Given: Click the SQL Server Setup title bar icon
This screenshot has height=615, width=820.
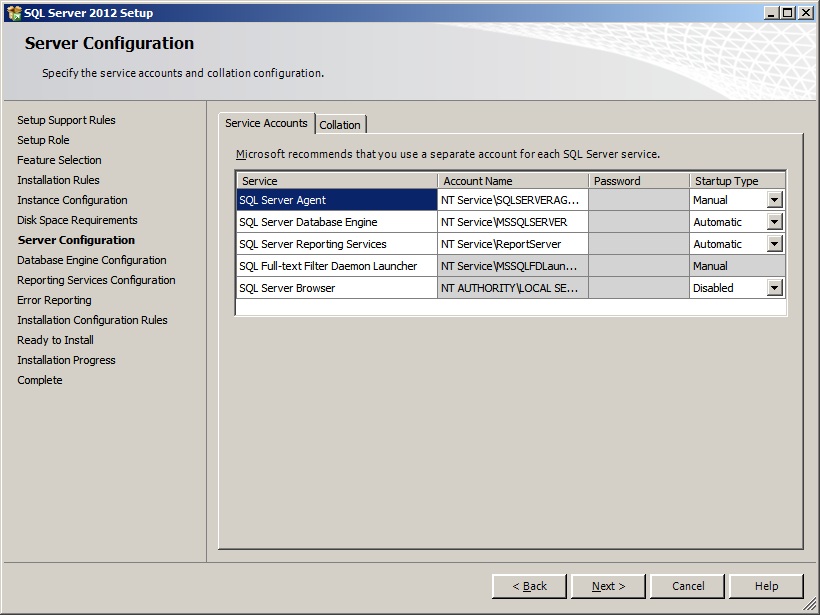Looking at the screenshot, I should coord(13,13).
